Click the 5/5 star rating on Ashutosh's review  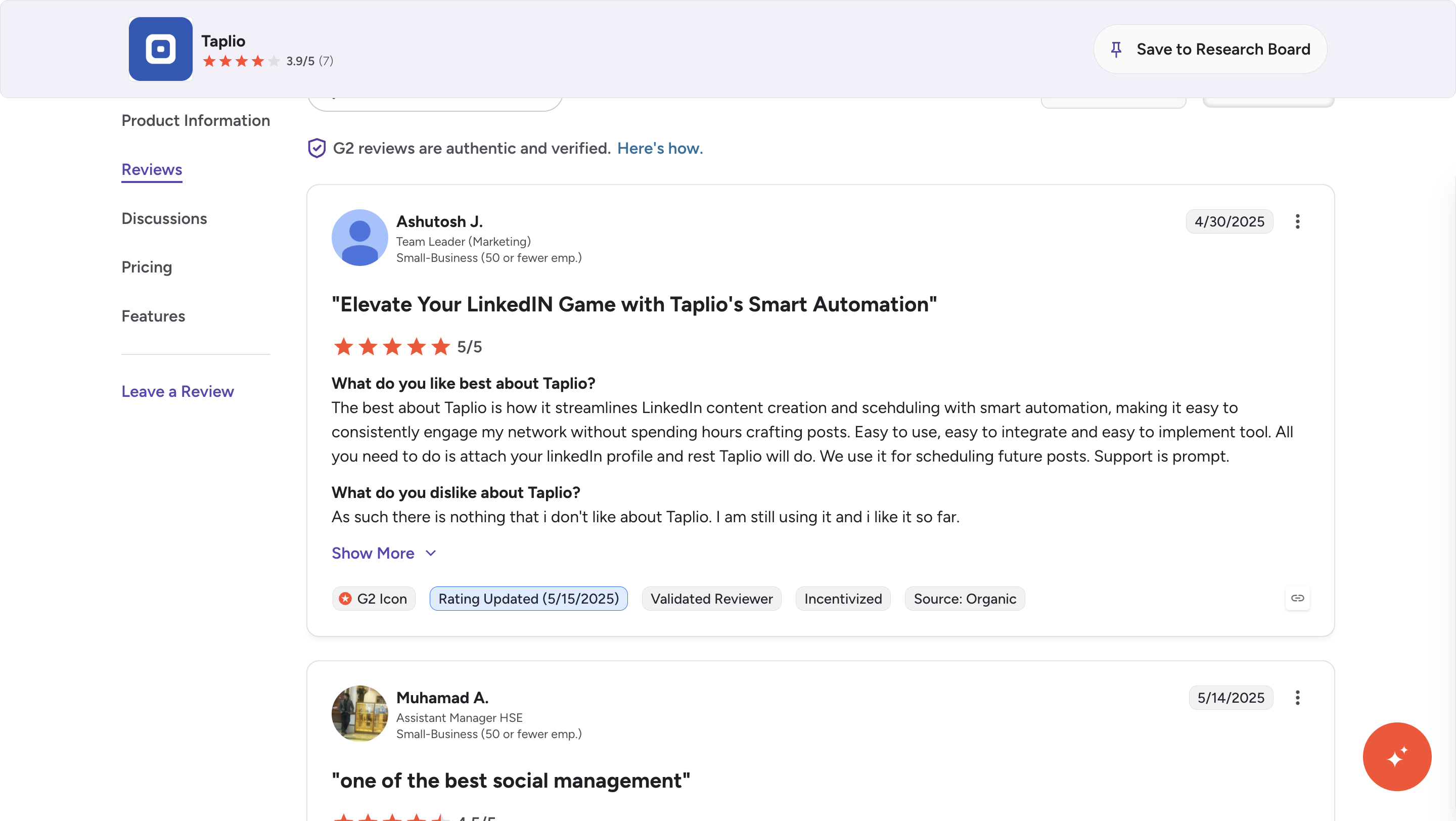pos(392,347)
